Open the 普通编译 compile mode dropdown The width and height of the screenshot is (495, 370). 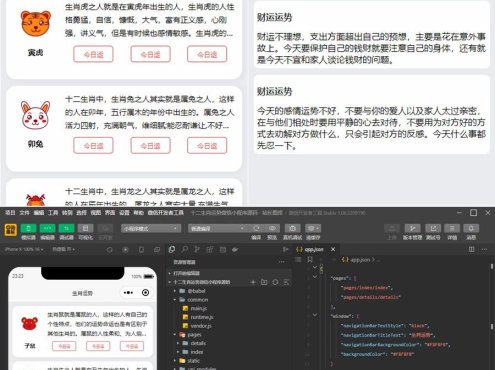coord(216,228)
